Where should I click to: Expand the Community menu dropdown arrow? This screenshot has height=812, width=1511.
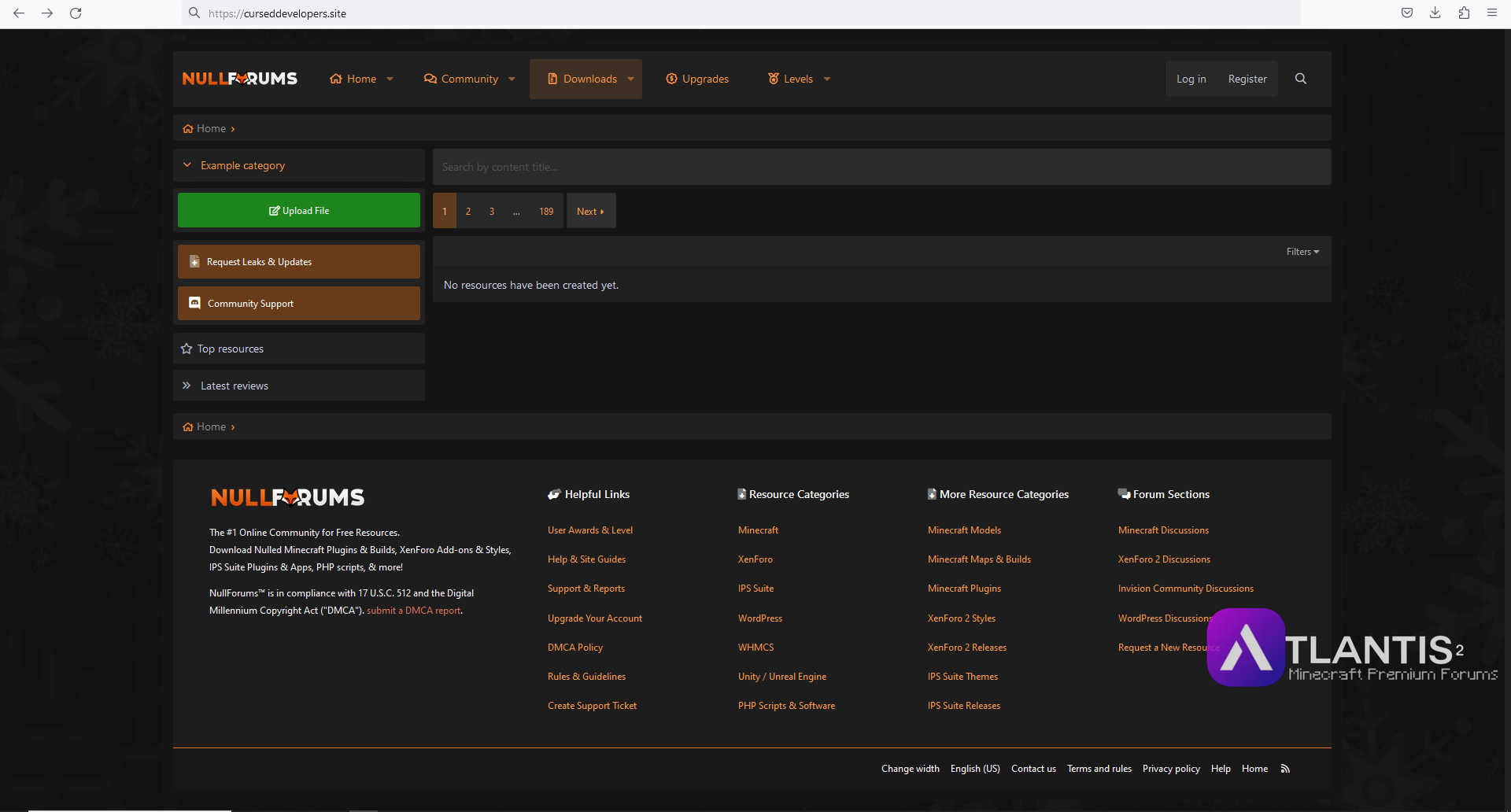512,79
